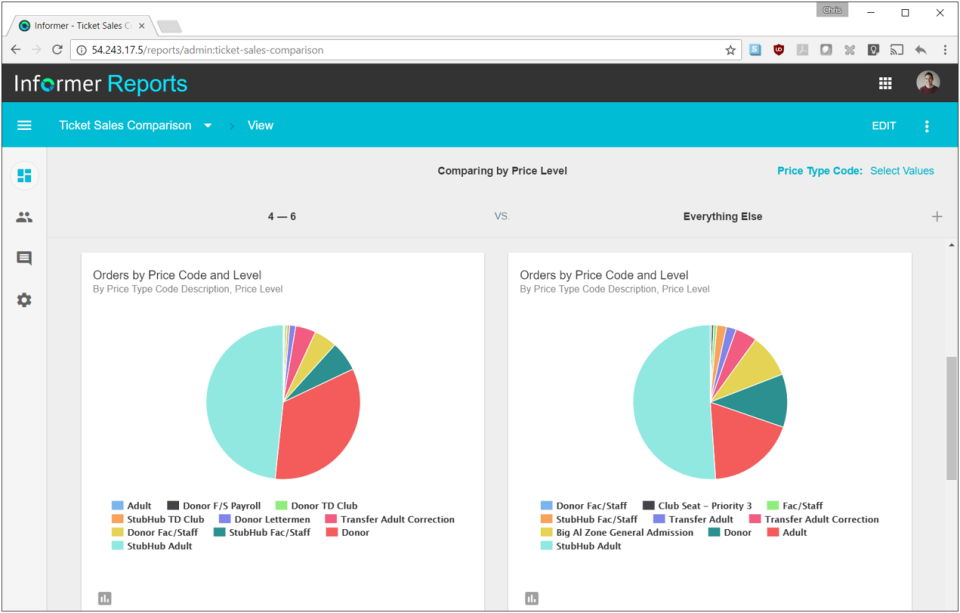Click the blue S extension icon
The height and width of the screenshot is (613, 960).
pos(756,50)
